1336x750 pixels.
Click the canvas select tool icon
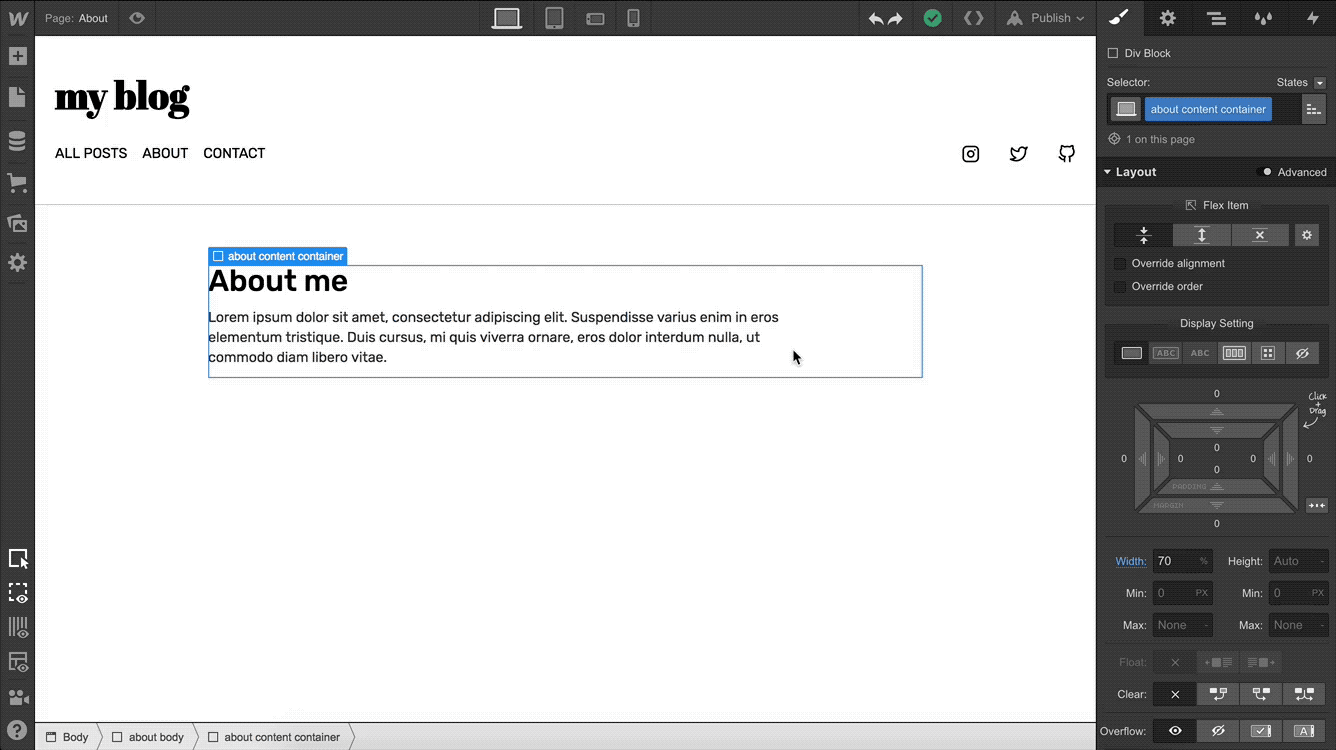tap(18, 559)
